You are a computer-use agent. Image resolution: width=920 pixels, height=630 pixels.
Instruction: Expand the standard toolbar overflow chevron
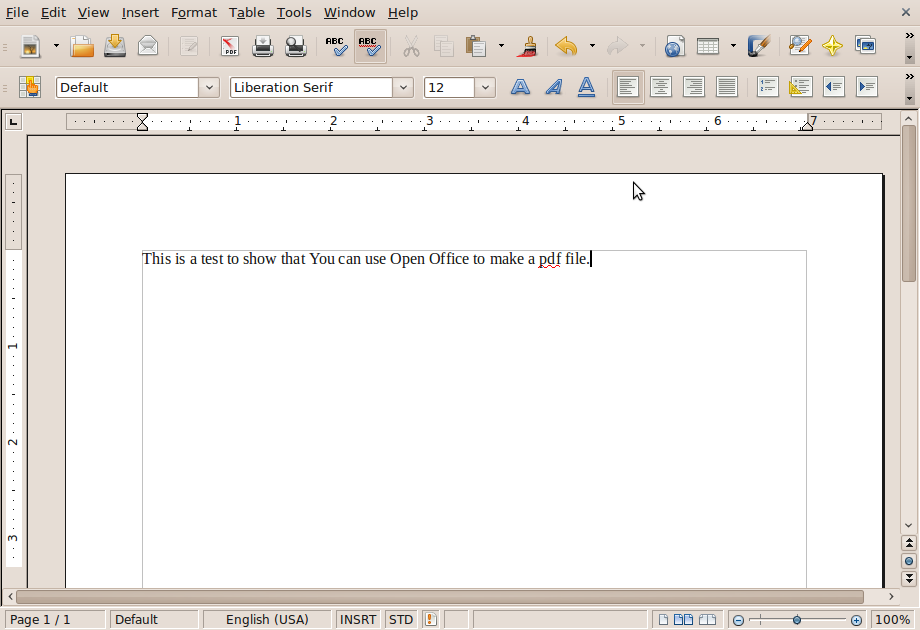pos(909,36)
